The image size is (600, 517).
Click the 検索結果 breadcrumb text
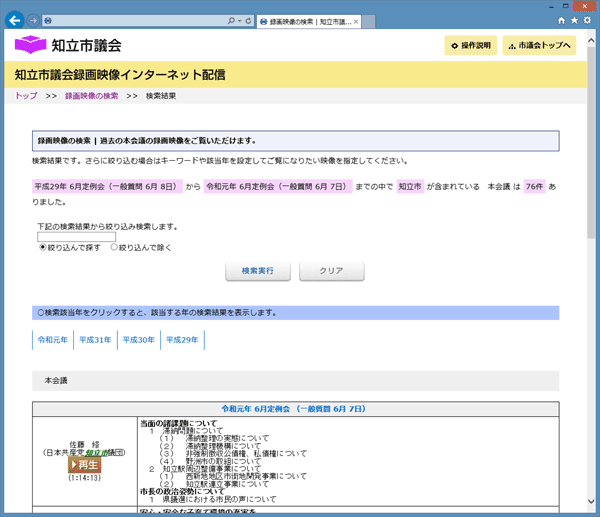click(161, 96)
